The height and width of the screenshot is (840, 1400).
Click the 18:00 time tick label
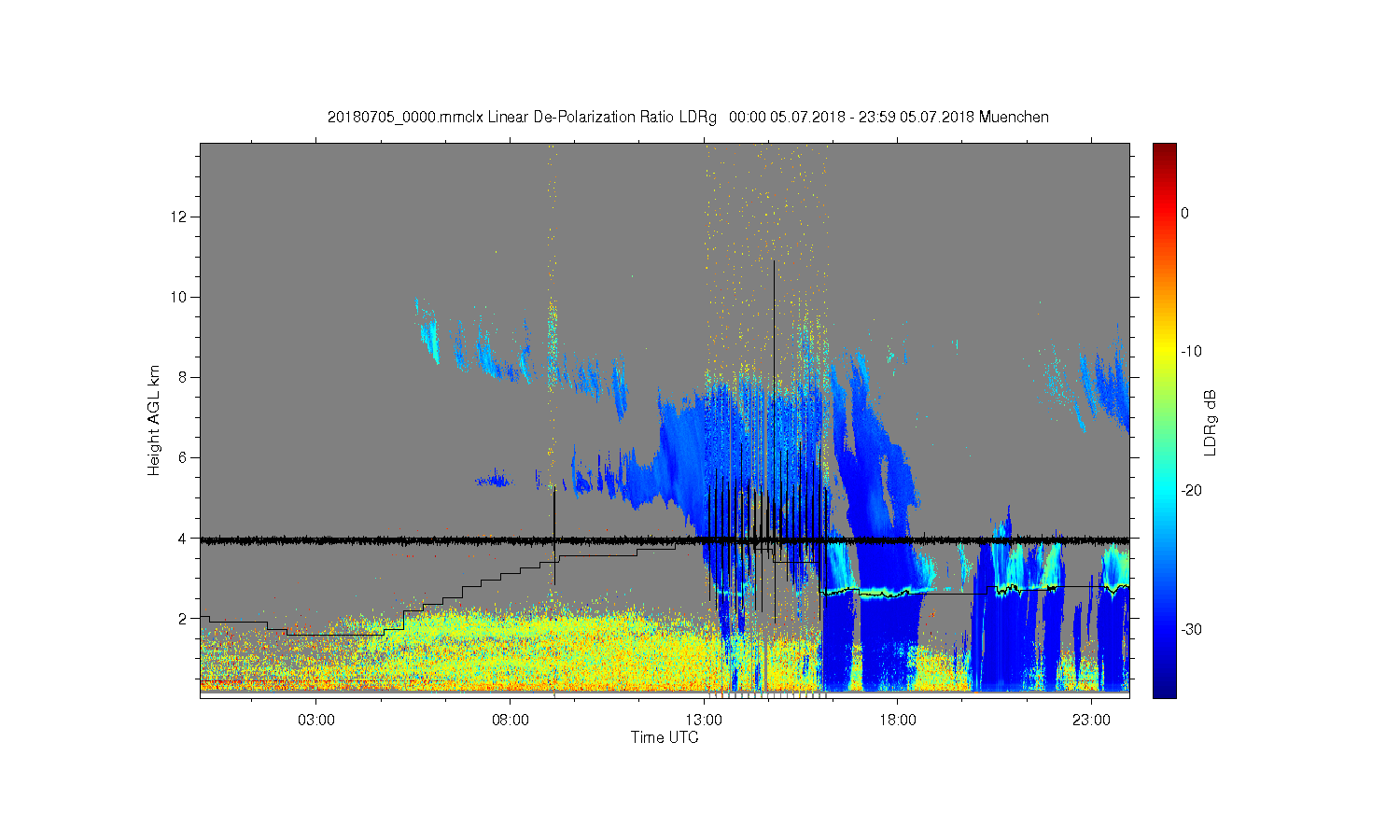898,721
